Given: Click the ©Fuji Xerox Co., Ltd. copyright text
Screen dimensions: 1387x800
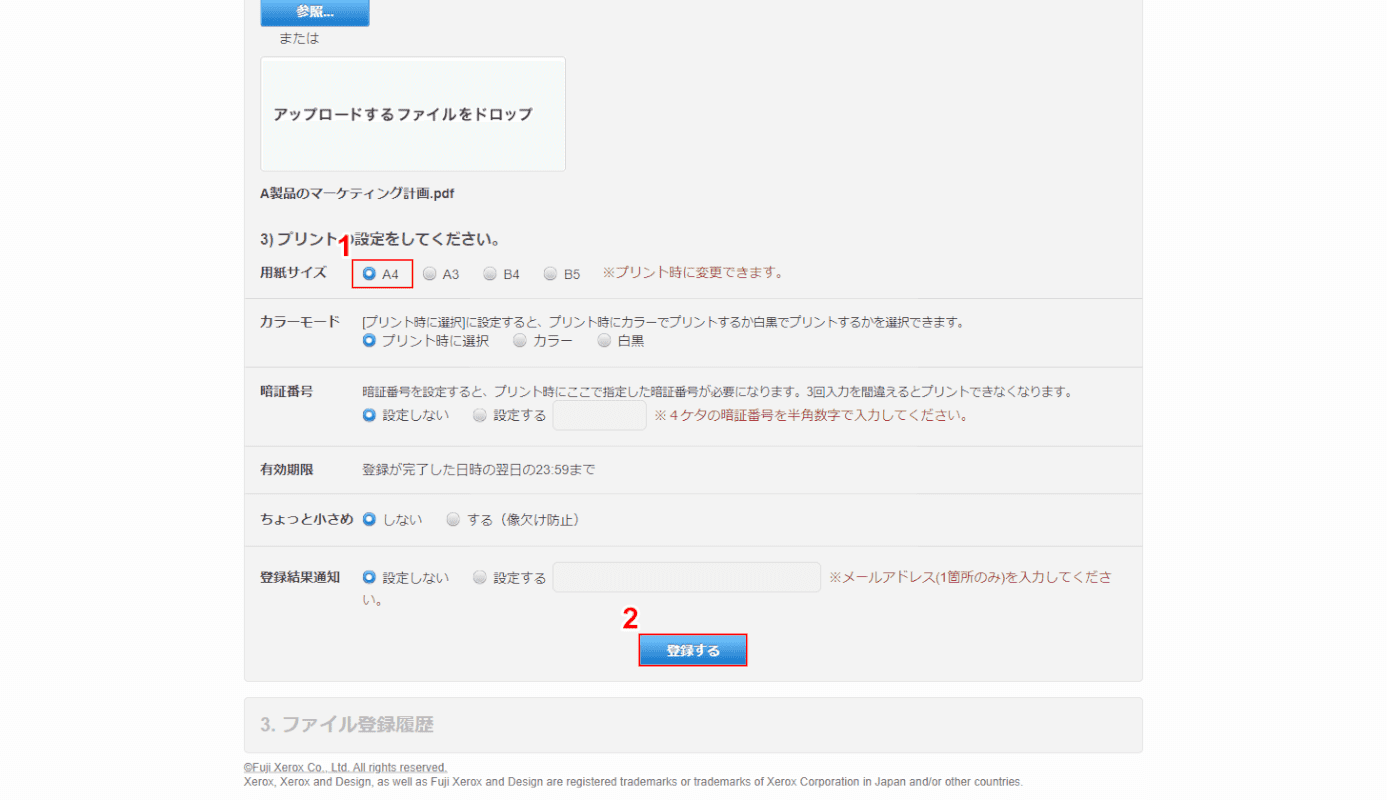Looking at the screenshot, I should tap(346, 767).
